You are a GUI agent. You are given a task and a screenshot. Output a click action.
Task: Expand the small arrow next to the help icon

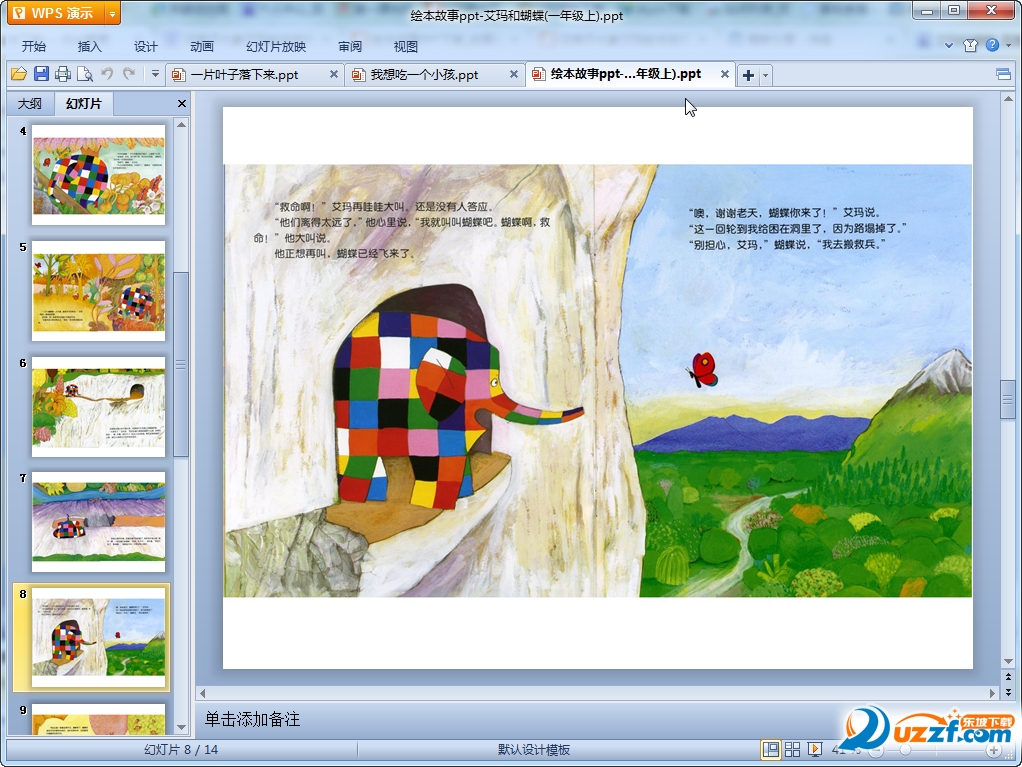click(1008, 46)
